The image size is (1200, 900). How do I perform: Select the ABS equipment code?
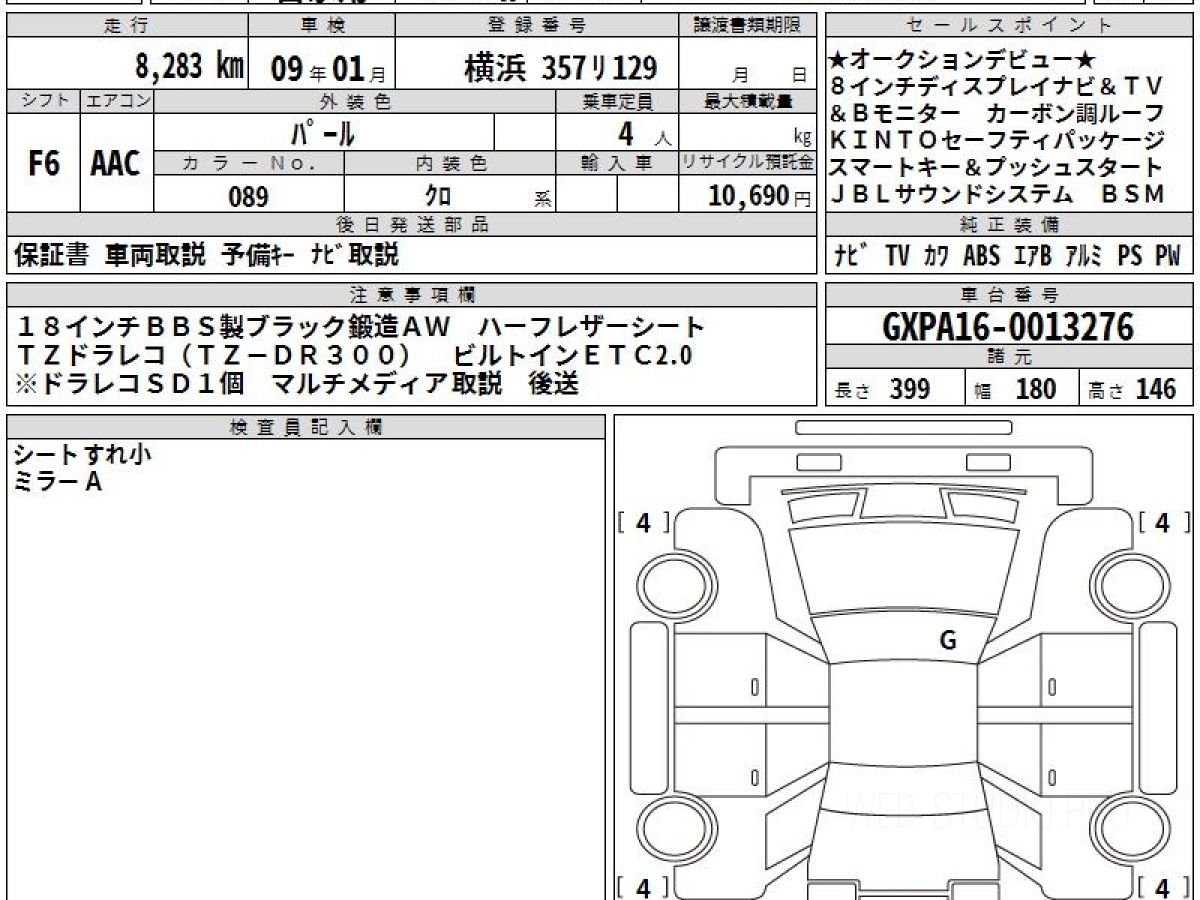click(x=981, y=256)
